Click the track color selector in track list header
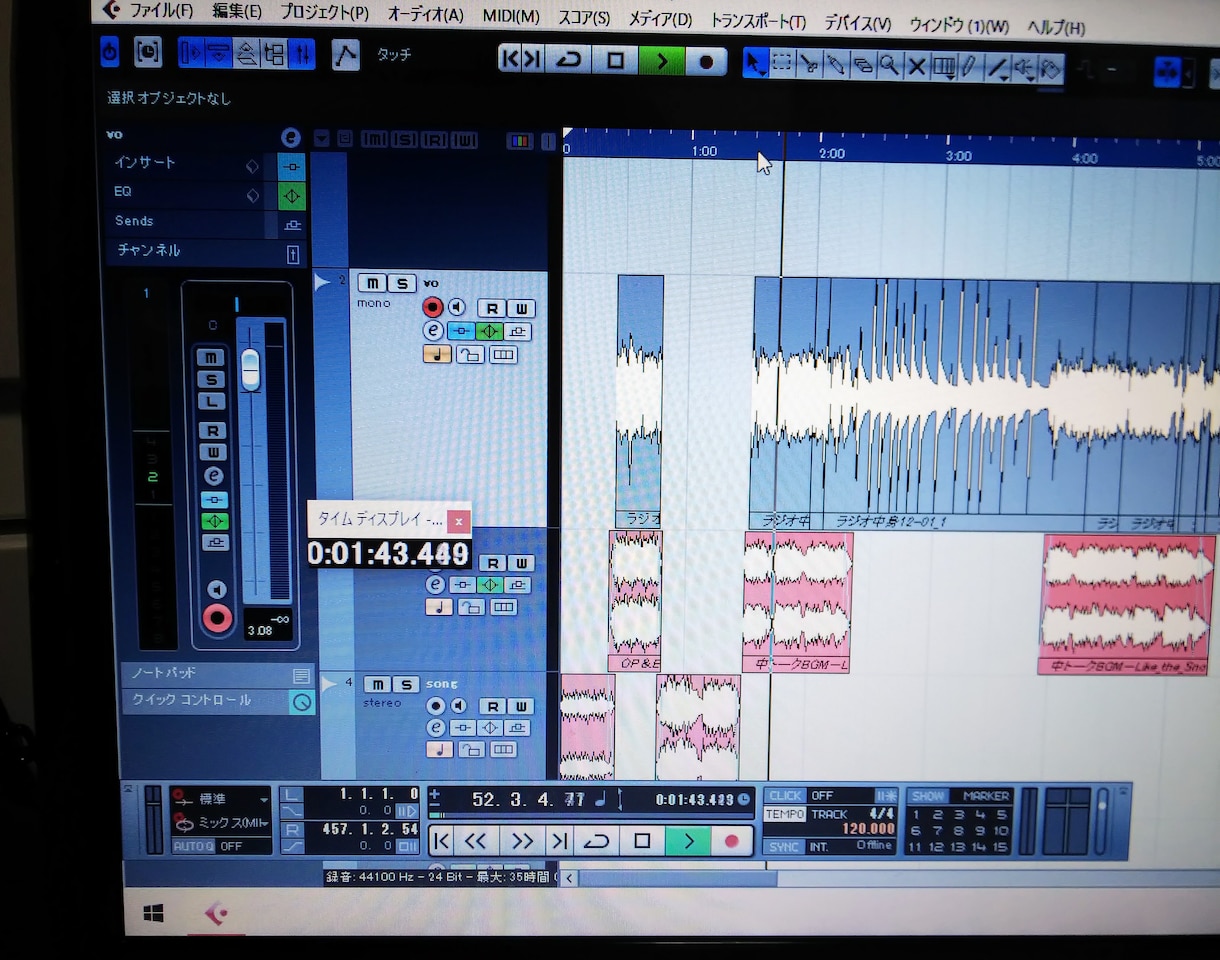 click(x=520, y=140)
